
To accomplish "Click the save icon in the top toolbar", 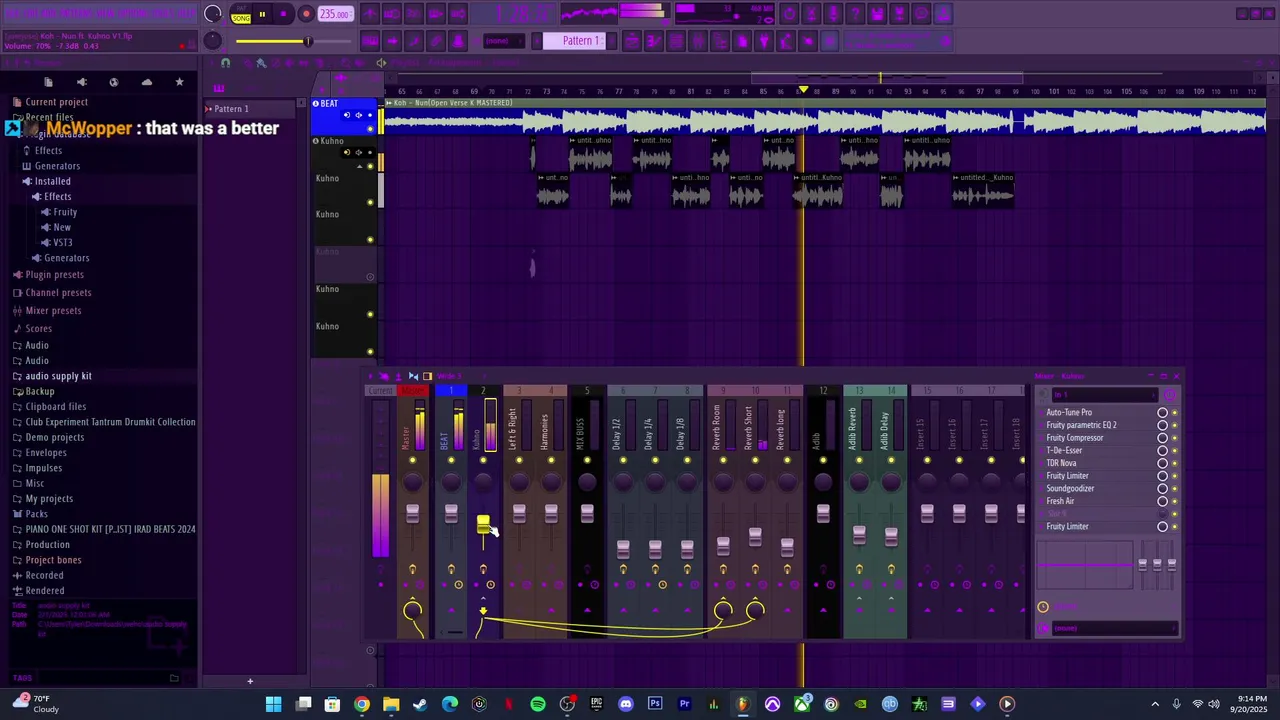I will click(878, 14).
